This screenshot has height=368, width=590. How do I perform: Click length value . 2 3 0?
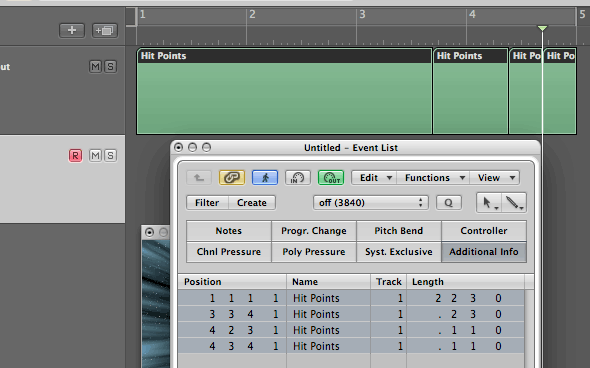pos(469,314)
